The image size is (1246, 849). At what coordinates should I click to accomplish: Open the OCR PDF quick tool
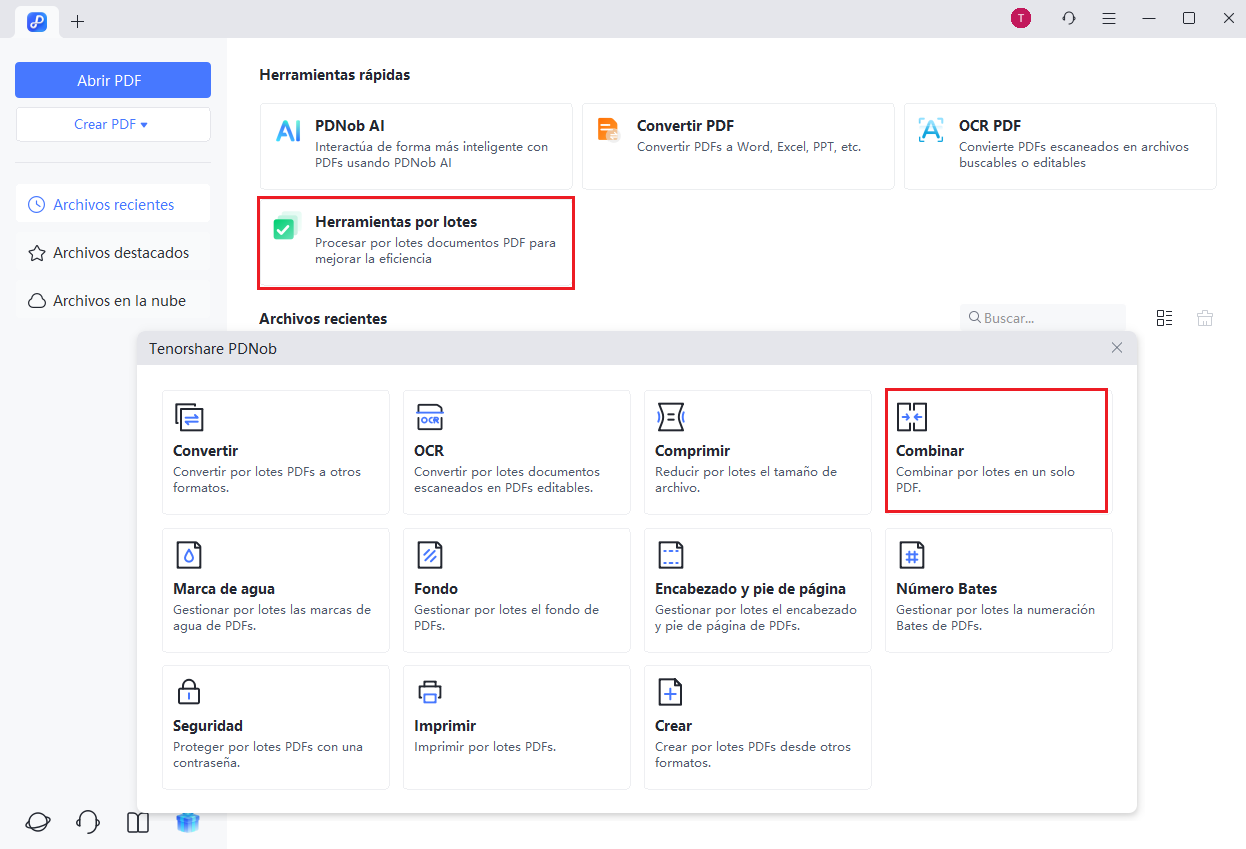pyautogui.click(x=1060, y=146)
